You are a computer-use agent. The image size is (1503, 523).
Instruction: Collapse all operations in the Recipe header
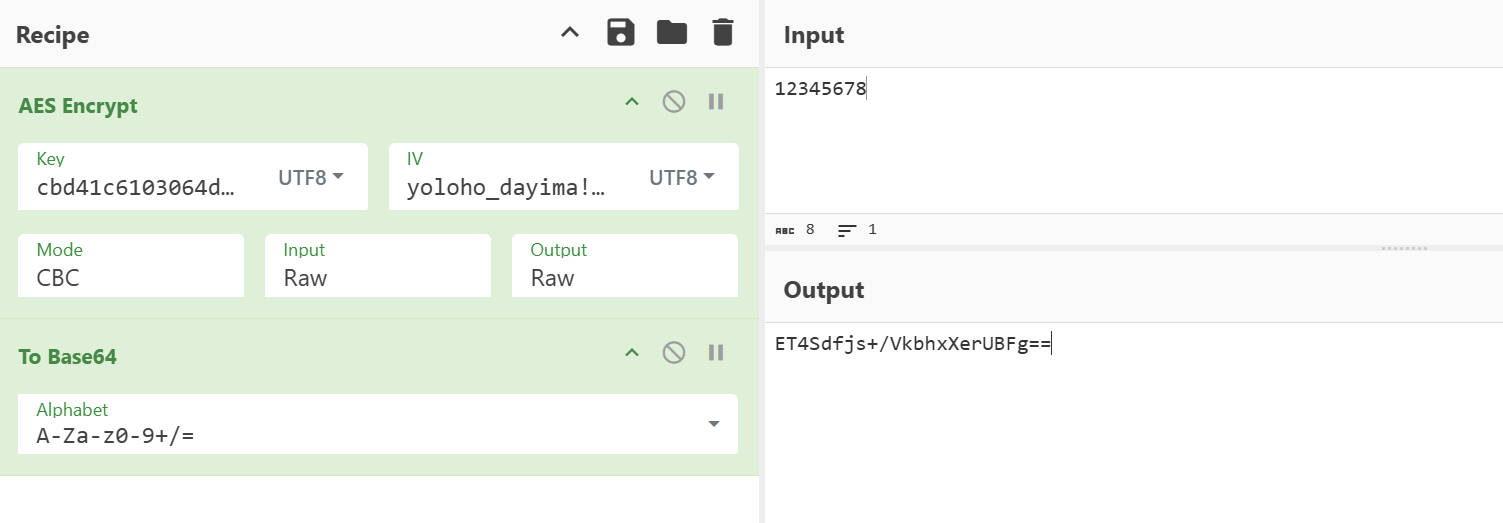tap(570, 33)
